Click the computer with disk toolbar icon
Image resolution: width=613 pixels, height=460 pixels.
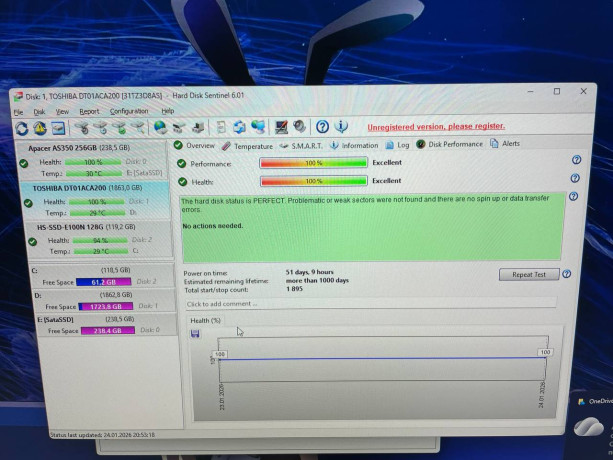(x=198, y=127)
